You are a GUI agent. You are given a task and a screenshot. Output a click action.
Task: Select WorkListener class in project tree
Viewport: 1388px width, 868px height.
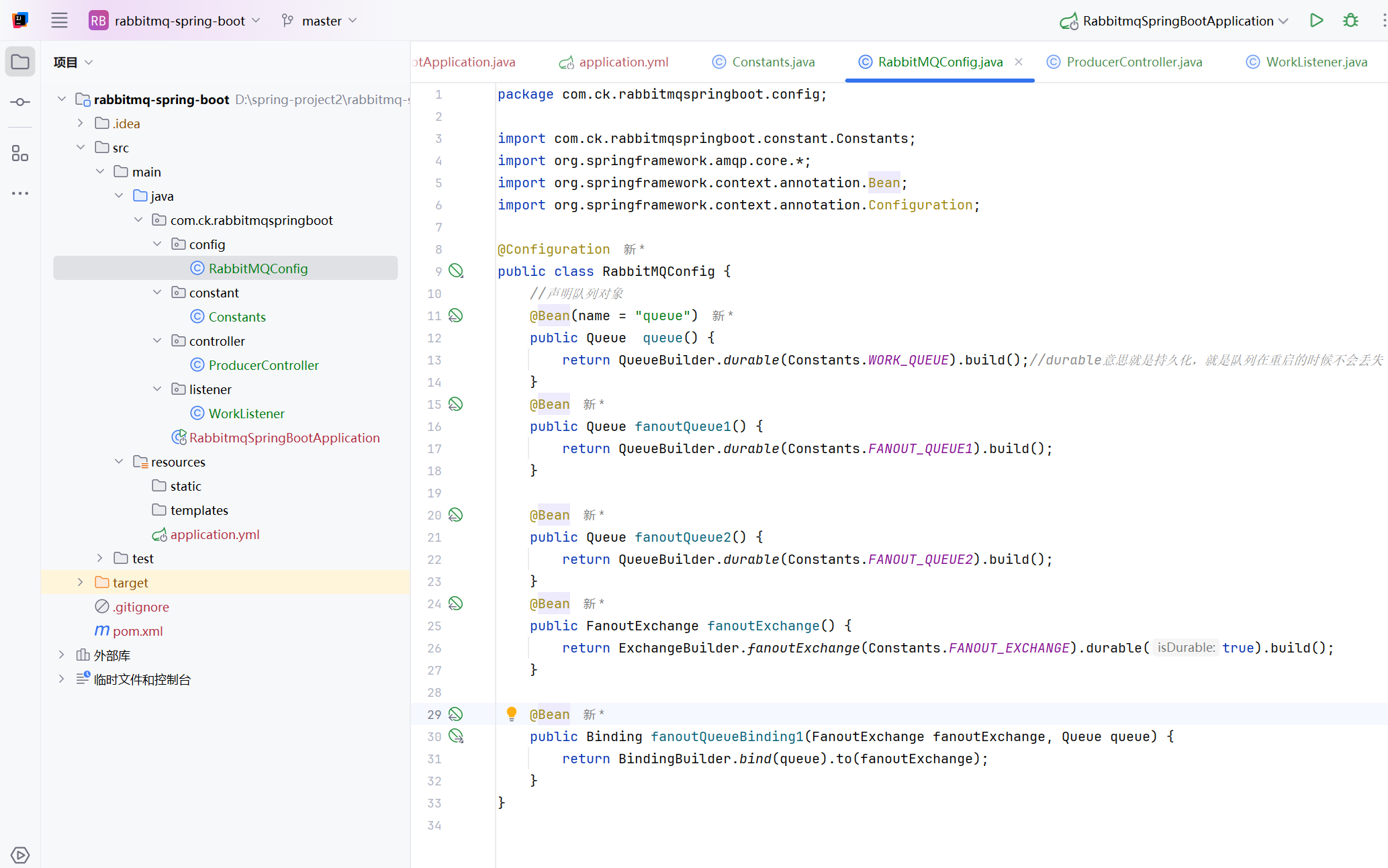point(246,414)
